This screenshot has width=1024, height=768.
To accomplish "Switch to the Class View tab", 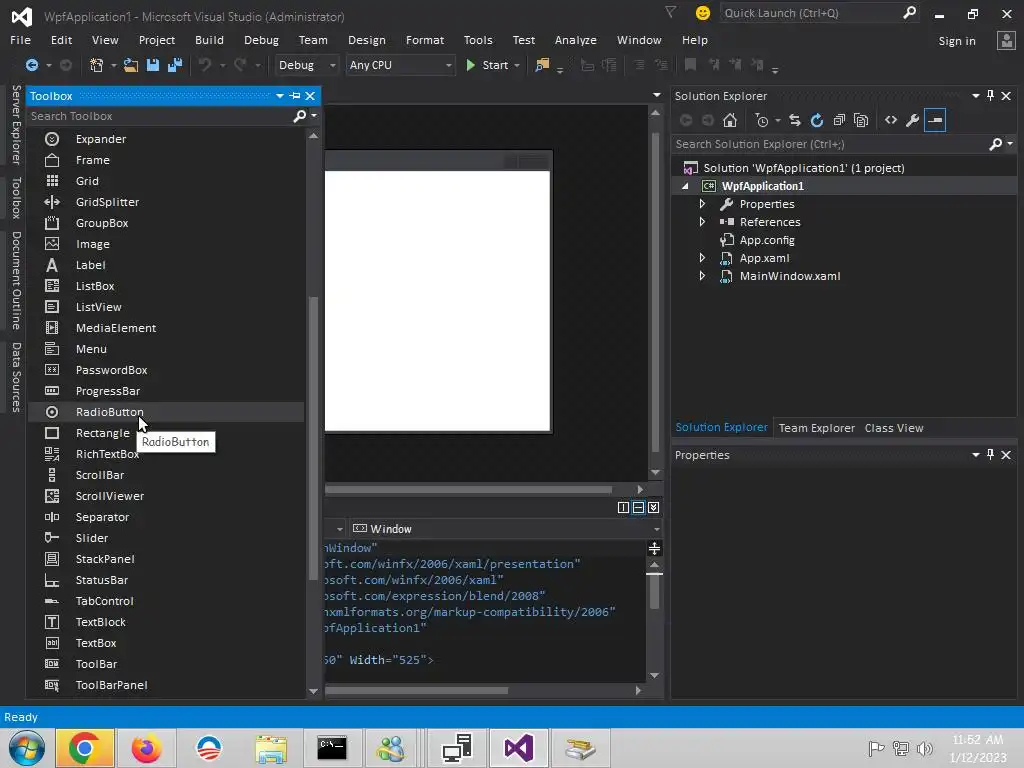I will (x=894, y=428).
